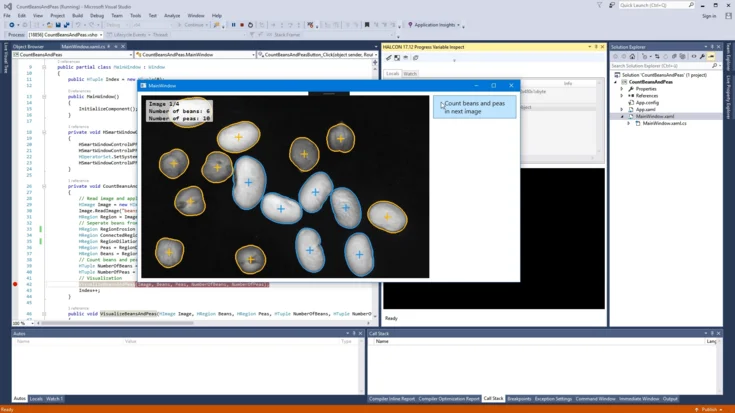Click the Stop Debugging red square icon
The height and width of the screenshot is (413, 735).
click(x=241, y=25)
